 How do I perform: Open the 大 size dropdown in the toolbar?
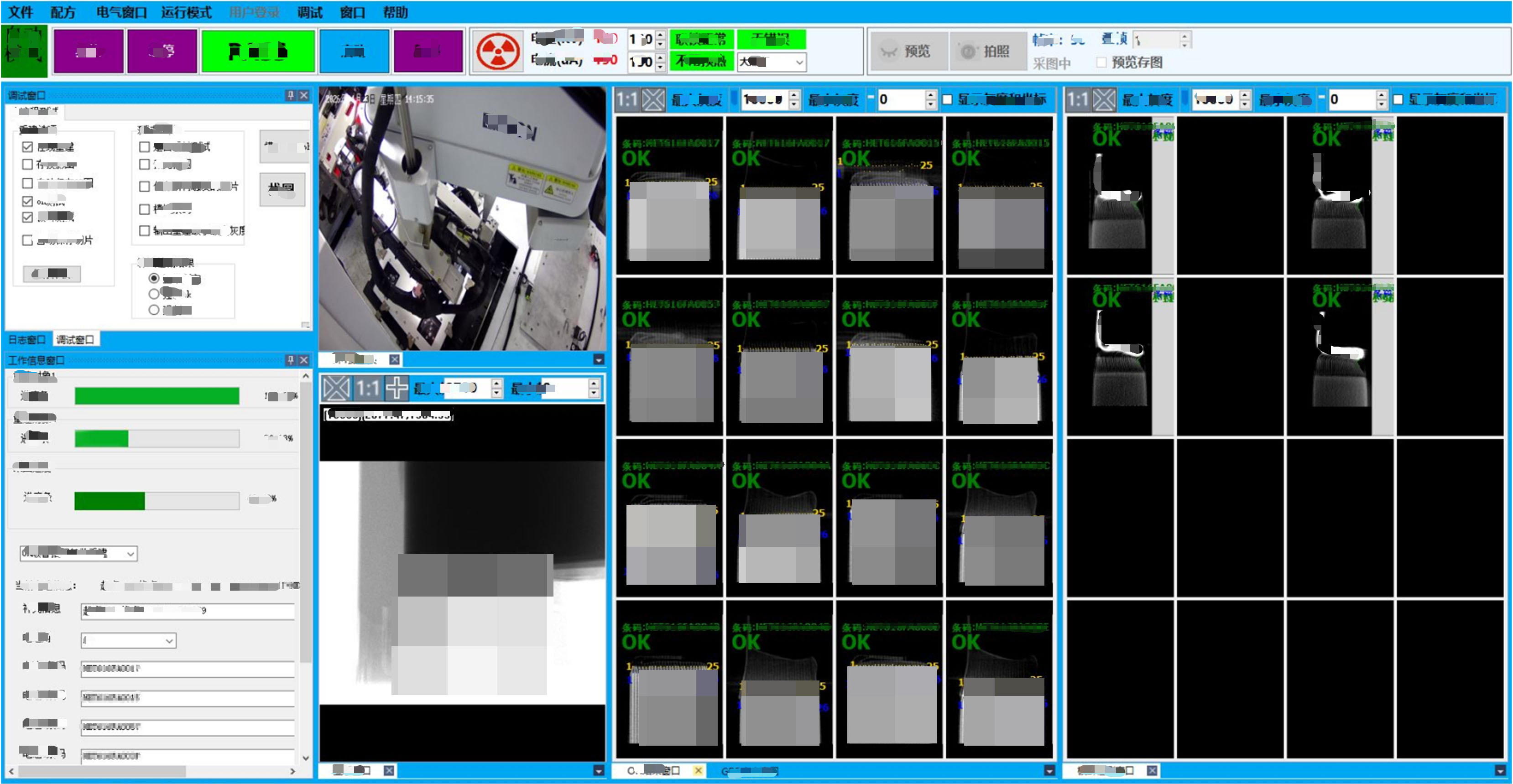click(799, 62)
